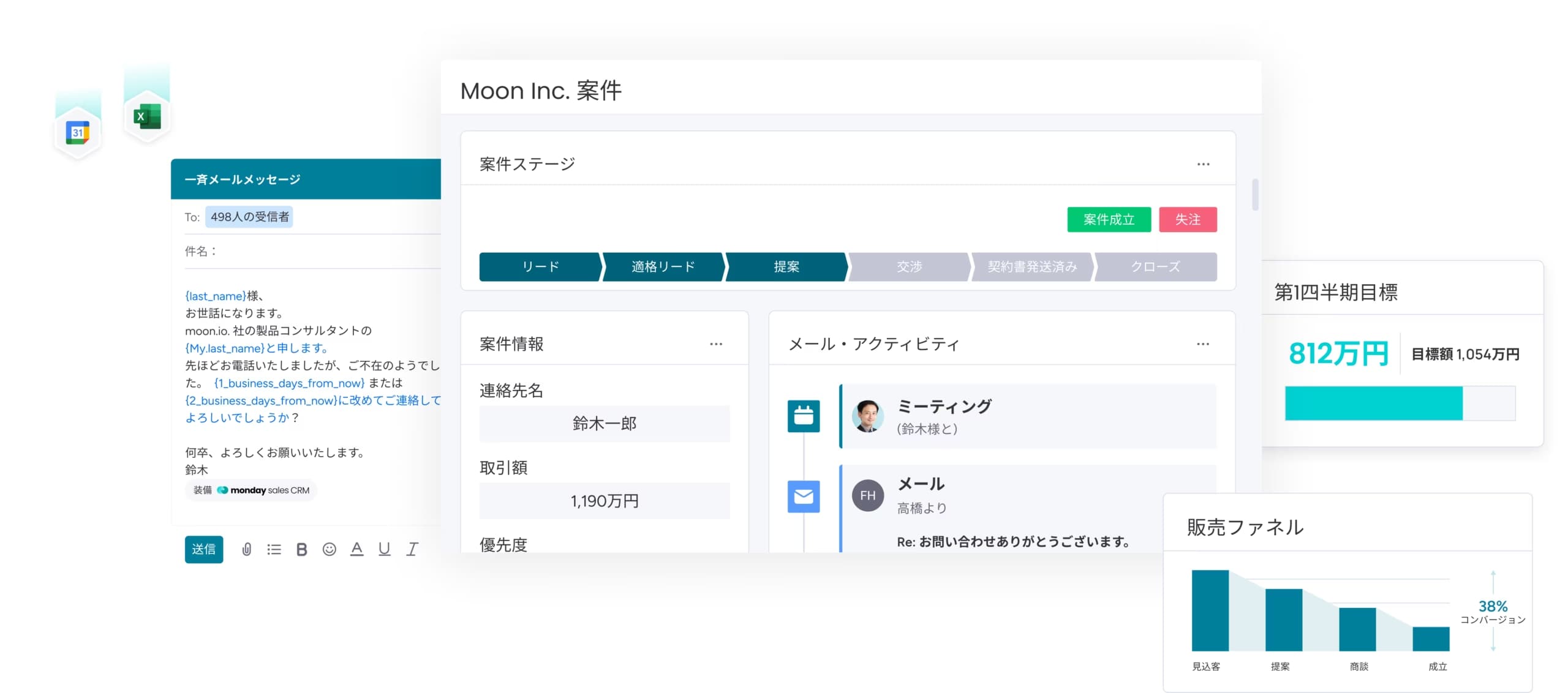This screenshot has width=1568, height=693.
Task: Toggle bold formatting in email editor
Action: (x=301, y=549)
